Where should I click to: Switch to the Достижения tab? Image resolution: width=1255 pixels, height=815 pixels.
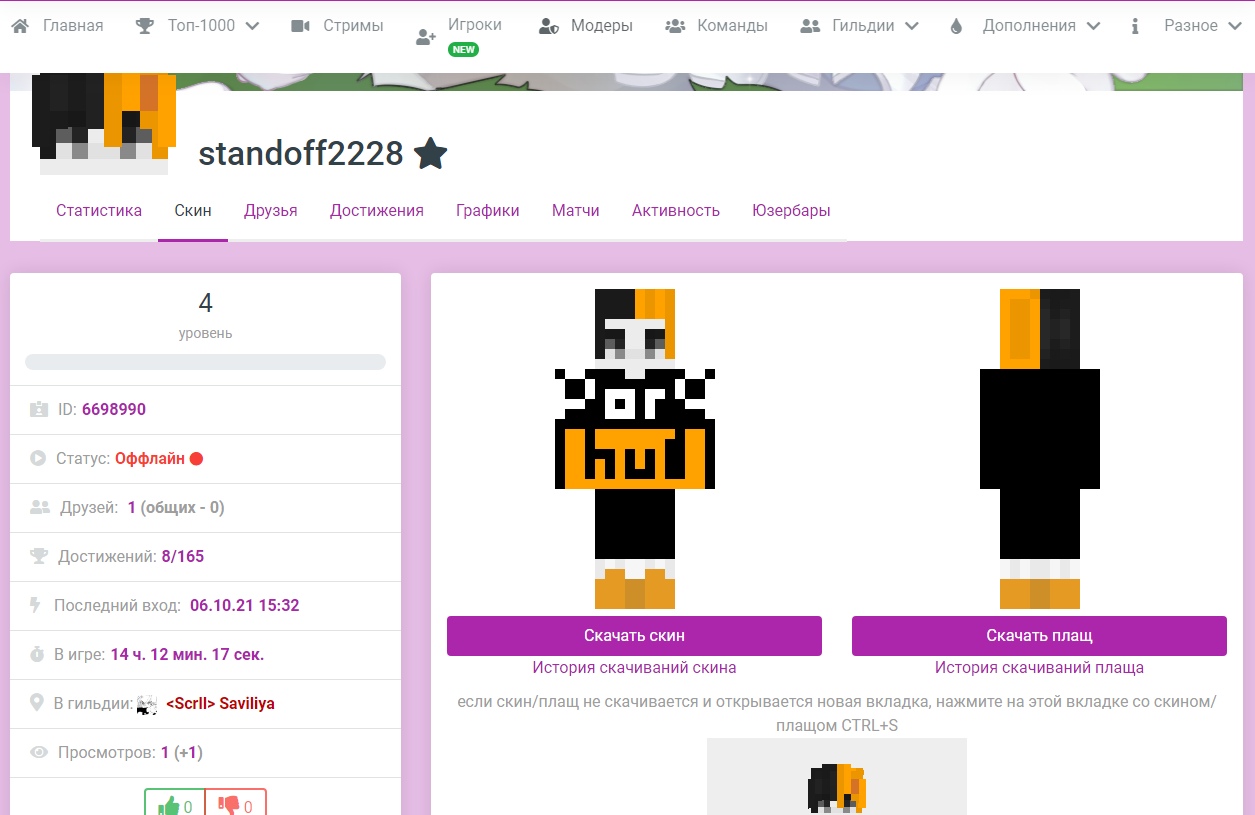pos(376,210)
